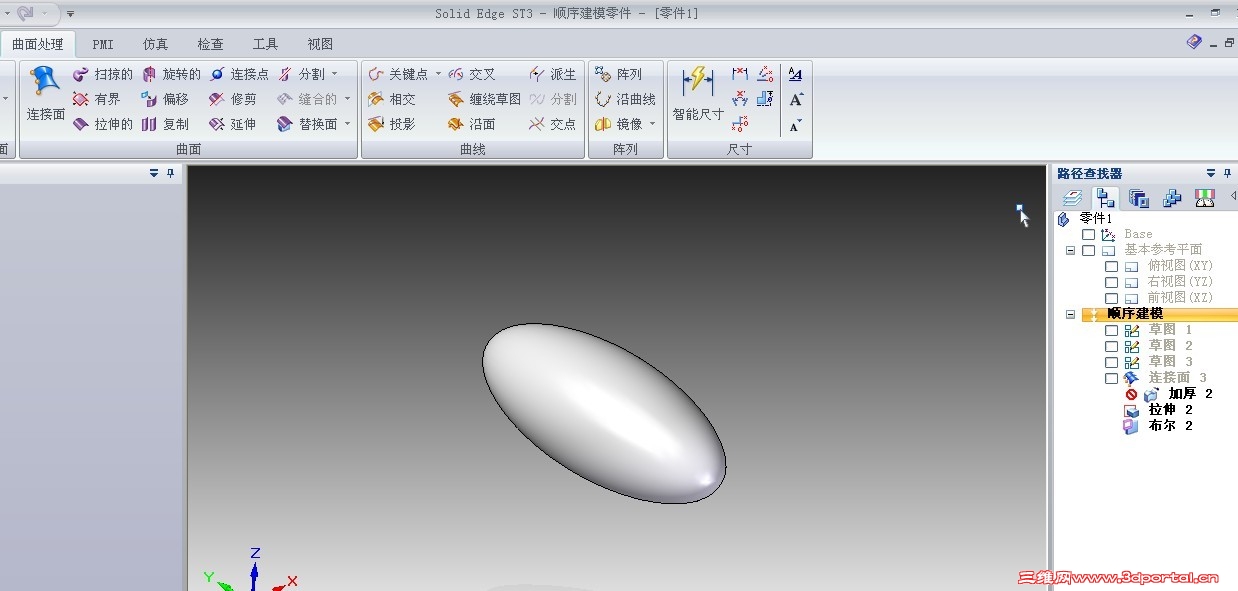
Task: Open the surface 分割 dropdown arrow
Action: pyautogui.click(x=334, y=74)
